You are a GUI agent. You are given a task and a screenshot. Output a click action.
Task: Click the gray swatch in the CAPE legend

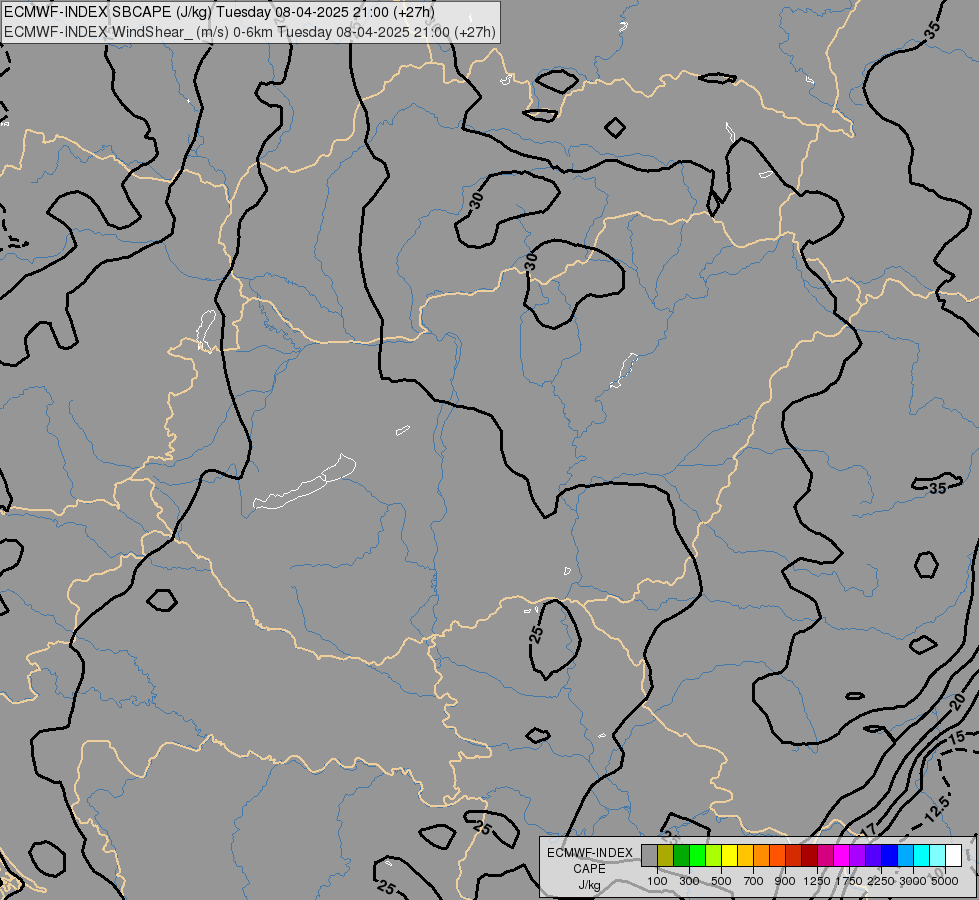649,855
